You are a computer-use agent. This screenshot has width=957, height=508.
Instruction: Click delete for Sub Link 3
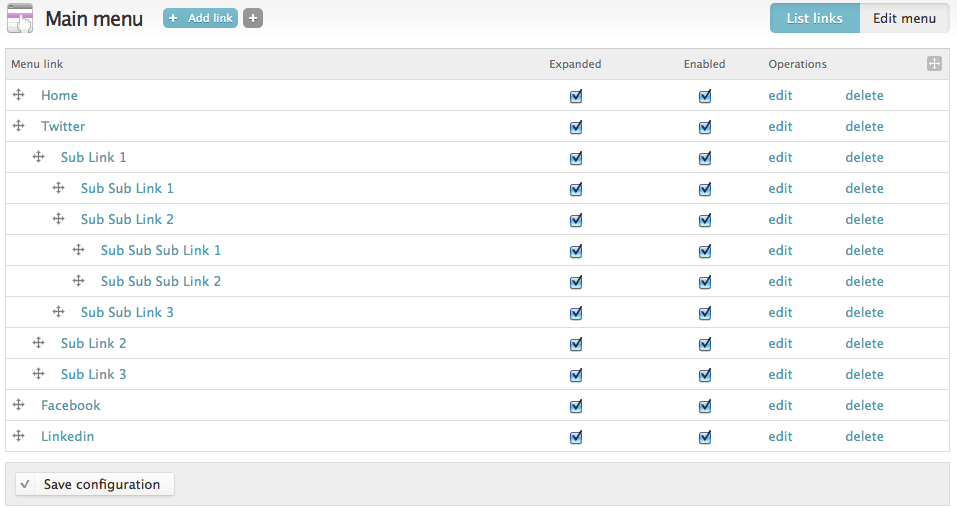[864, 374]
